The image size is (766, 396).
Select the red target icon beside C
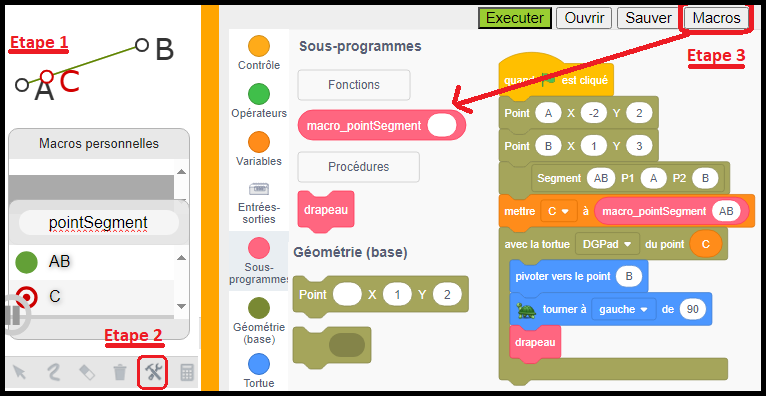26,296
